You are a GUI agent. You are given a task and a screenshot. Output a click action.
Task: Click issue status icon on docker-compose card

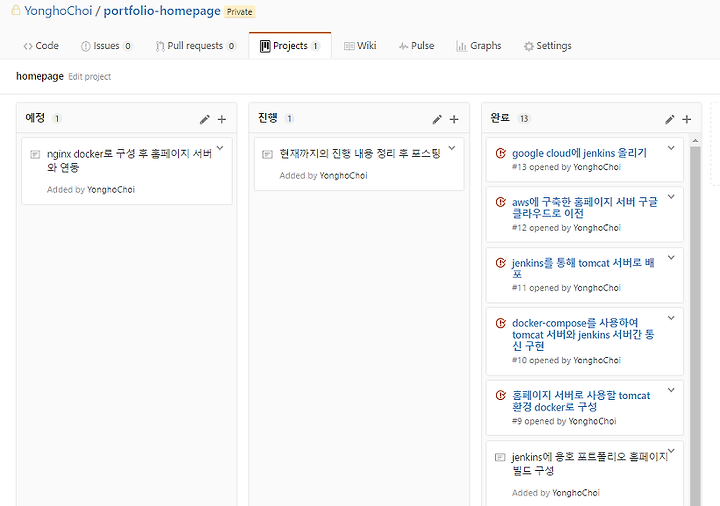pos(501,323)
